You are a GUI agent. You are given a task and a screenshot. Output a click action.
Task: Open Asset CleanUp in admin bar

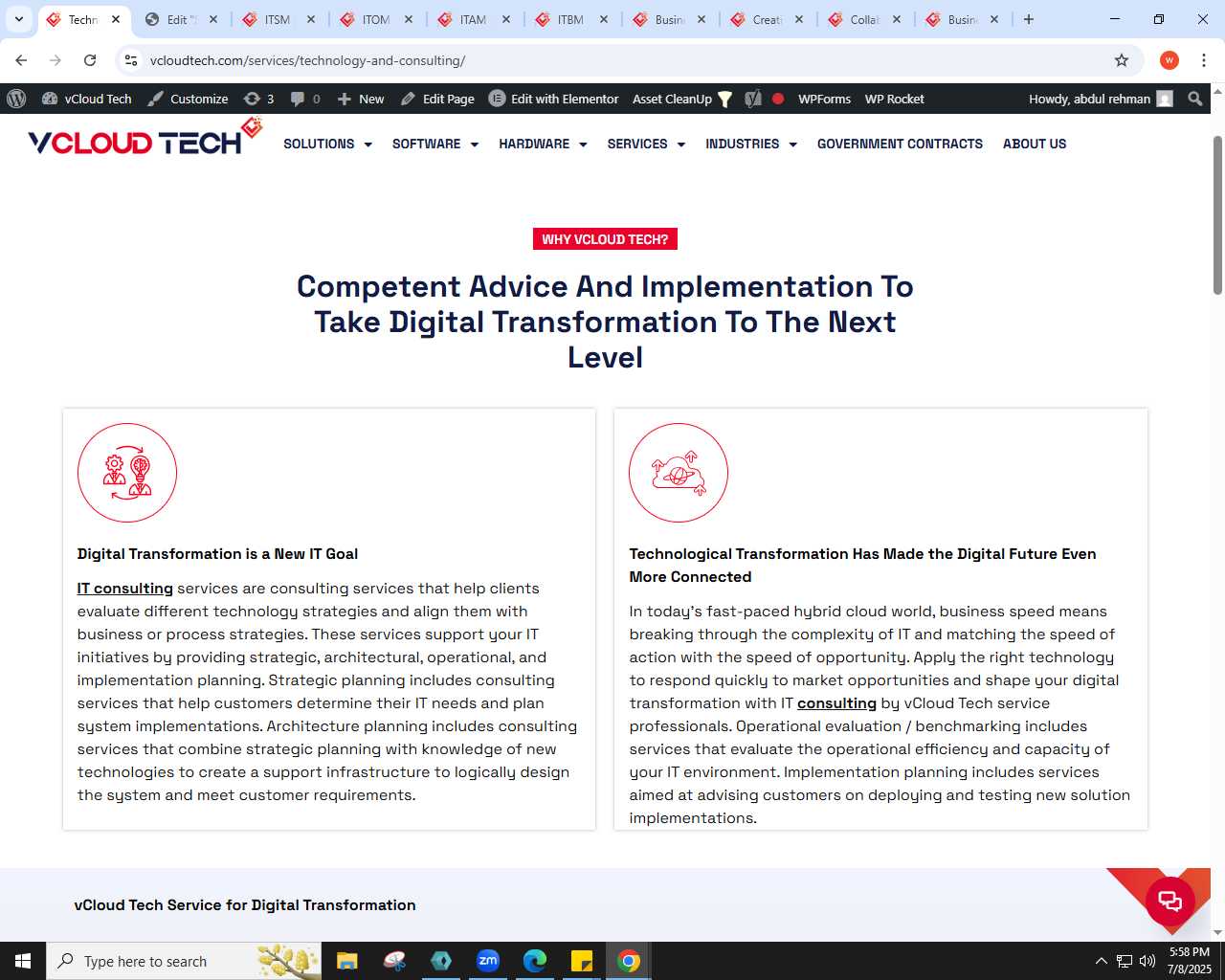click(682, 99)
